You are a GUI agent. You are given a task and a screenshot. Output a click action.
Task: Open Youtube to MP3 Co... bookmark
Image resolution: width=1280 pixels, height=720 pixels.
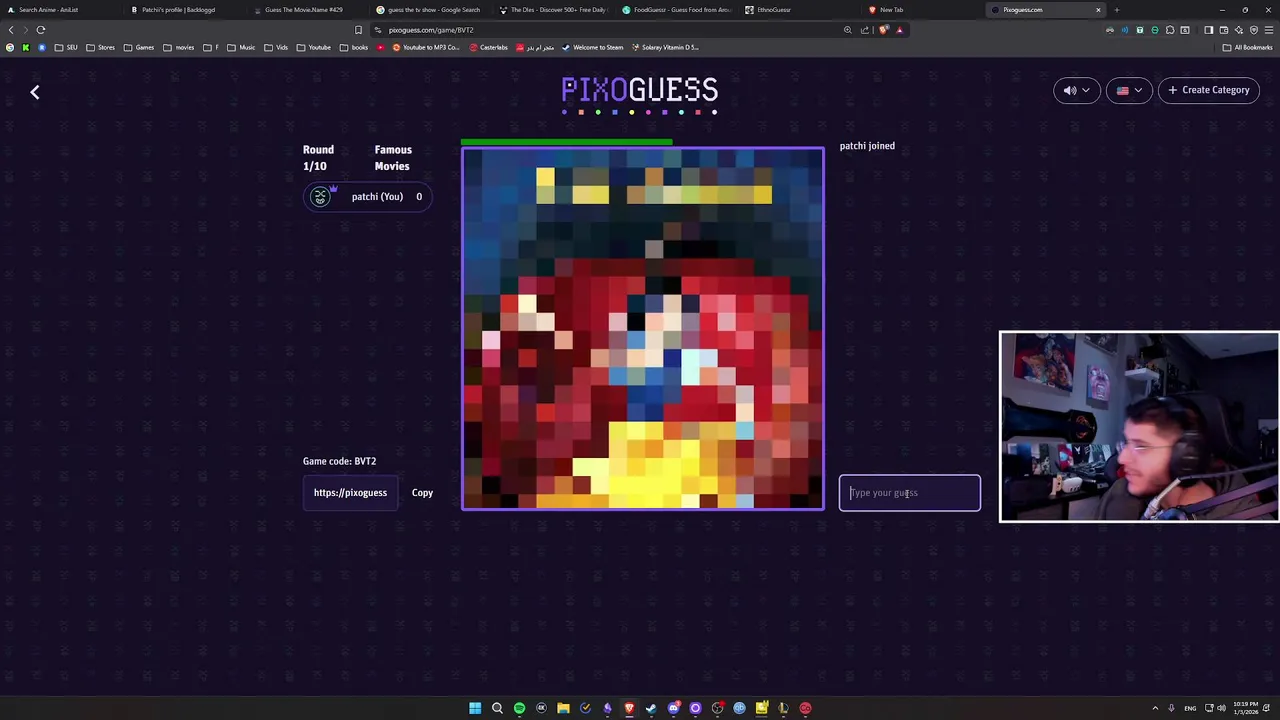pyautogui.click(x=426, y=47)
